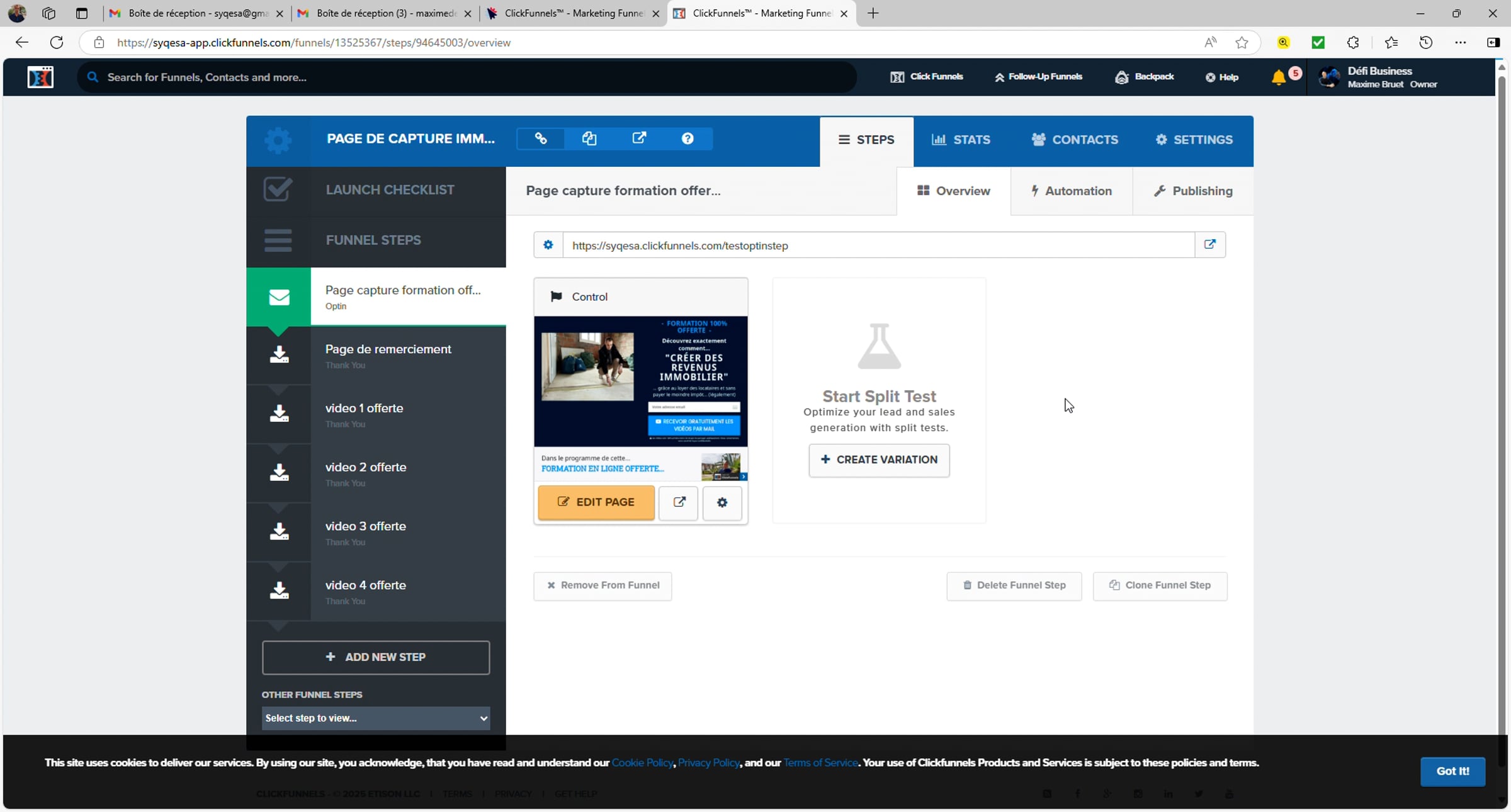
Task: Select video 2 offerte step
Action: 376,473
